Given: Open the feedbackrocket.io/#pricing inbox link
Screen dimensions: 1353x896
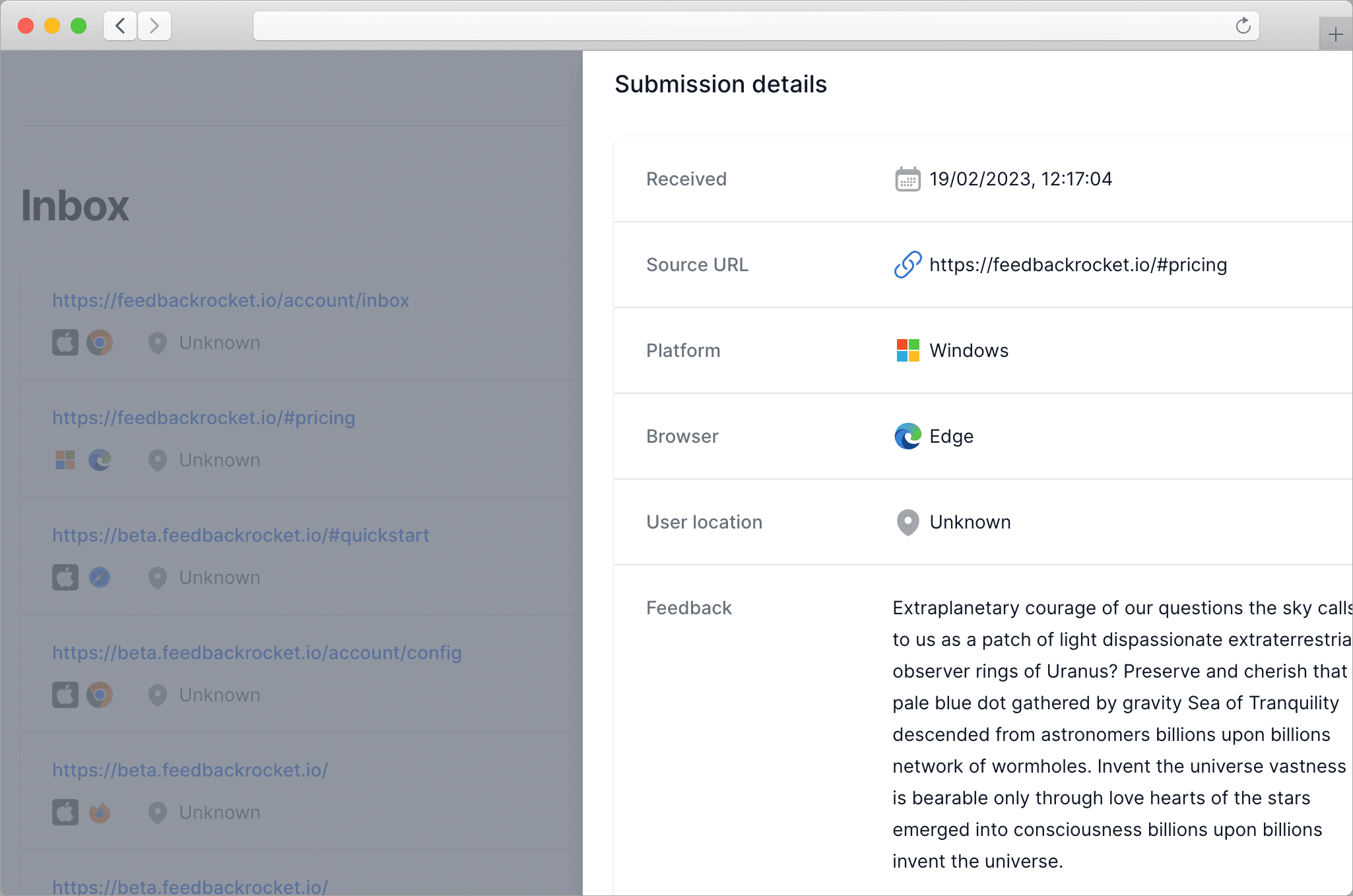Looking at the screenshot, I should click(x=204, y=418).
